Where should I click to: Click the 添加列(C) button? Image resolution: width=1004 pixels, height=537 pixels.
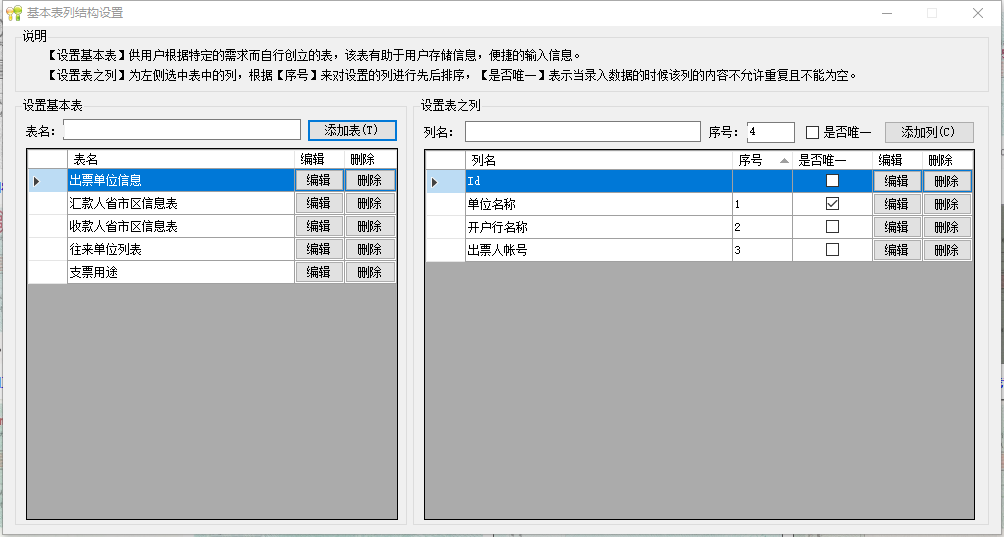click(x=928, y=132)
